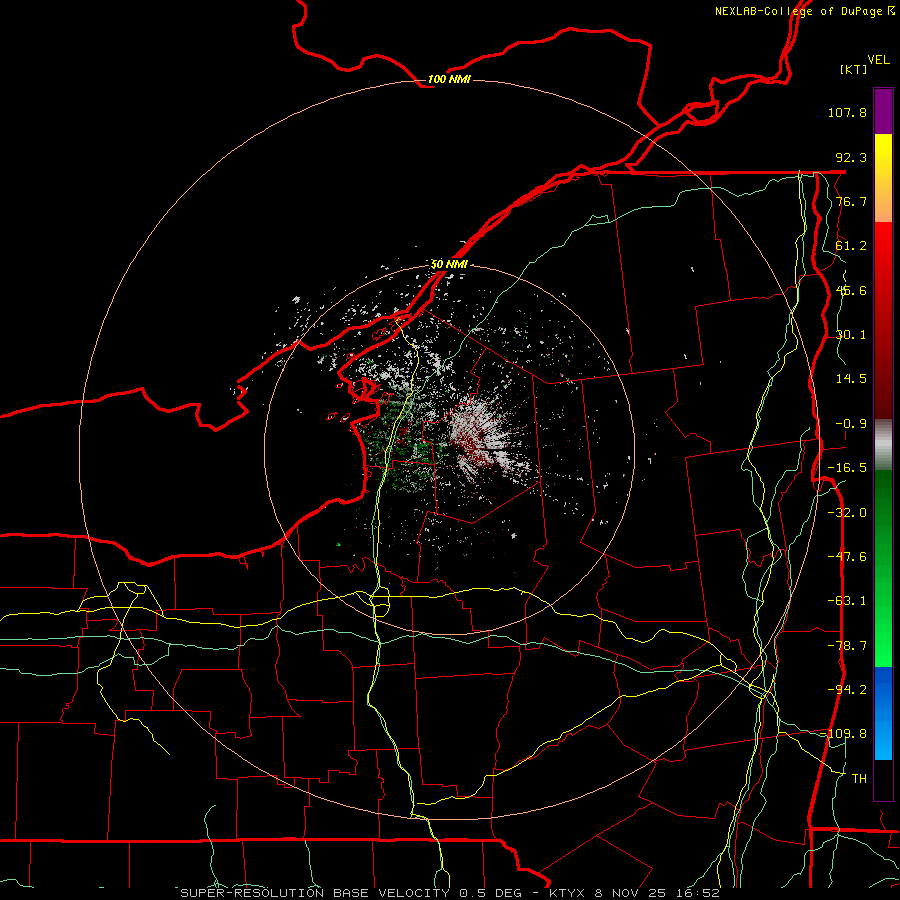Image resolution: width=900 pixels, height=900 pixels.
Task: Click the 61.2 legend value
Action: coord(851,246)
